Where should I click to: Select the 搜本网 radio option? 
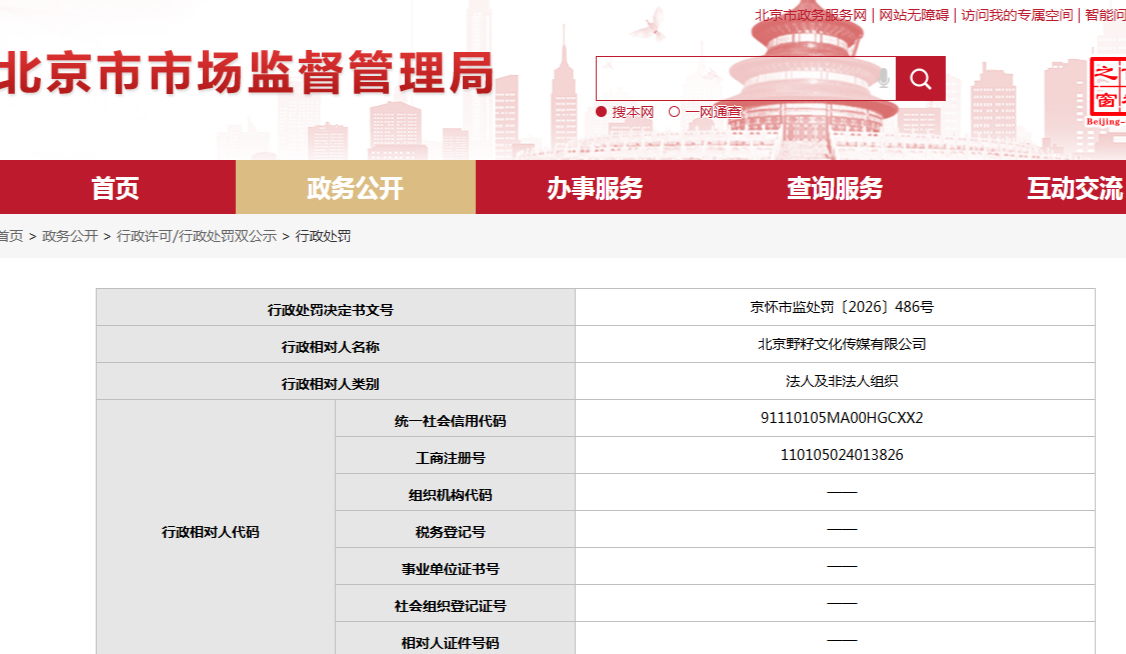tap(602, 112)
